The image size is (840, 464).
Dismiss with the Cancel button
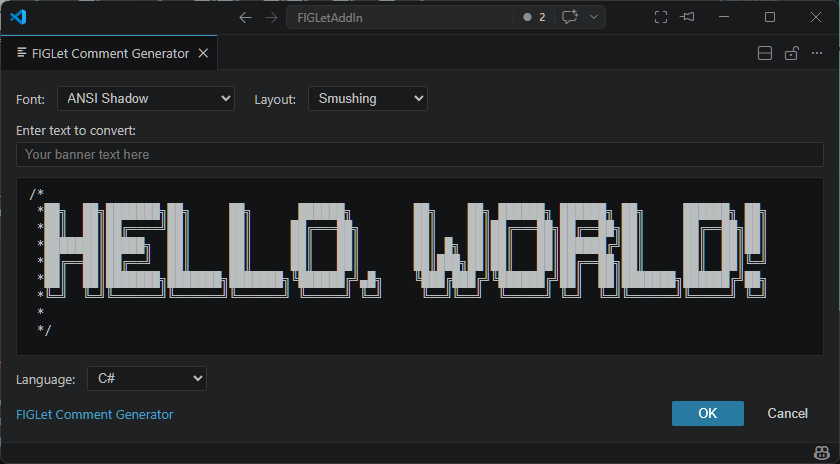click(788, 413)
